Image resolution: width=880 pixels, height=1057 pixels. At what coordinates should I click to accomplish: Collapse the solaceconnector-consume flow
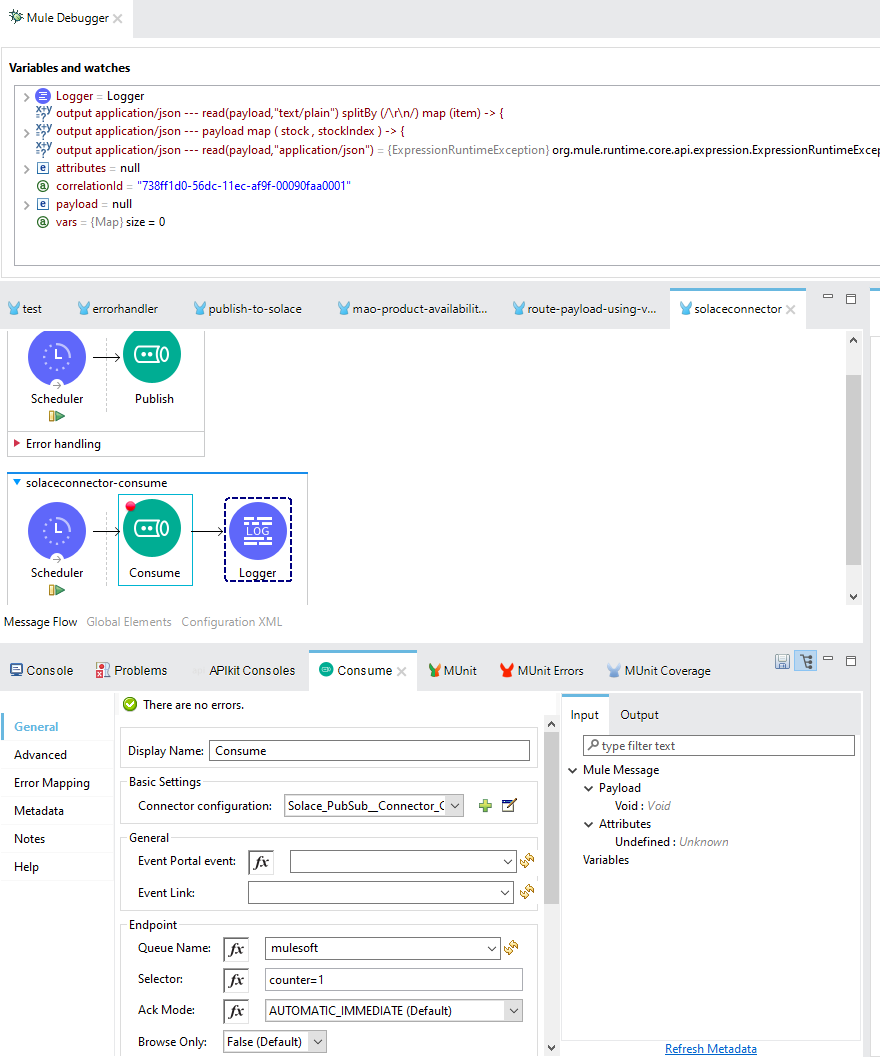[x=17, y=483]
